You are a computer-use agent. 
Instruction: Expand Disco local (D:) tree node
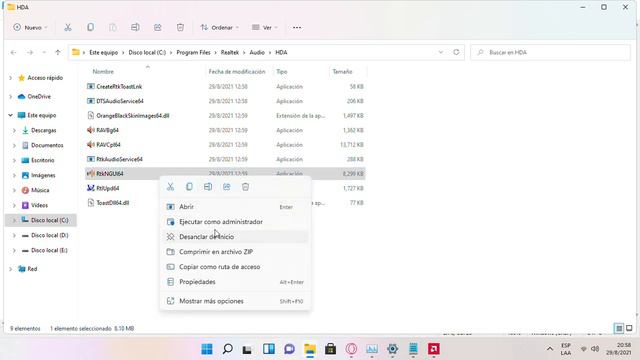tap(14, 236)
